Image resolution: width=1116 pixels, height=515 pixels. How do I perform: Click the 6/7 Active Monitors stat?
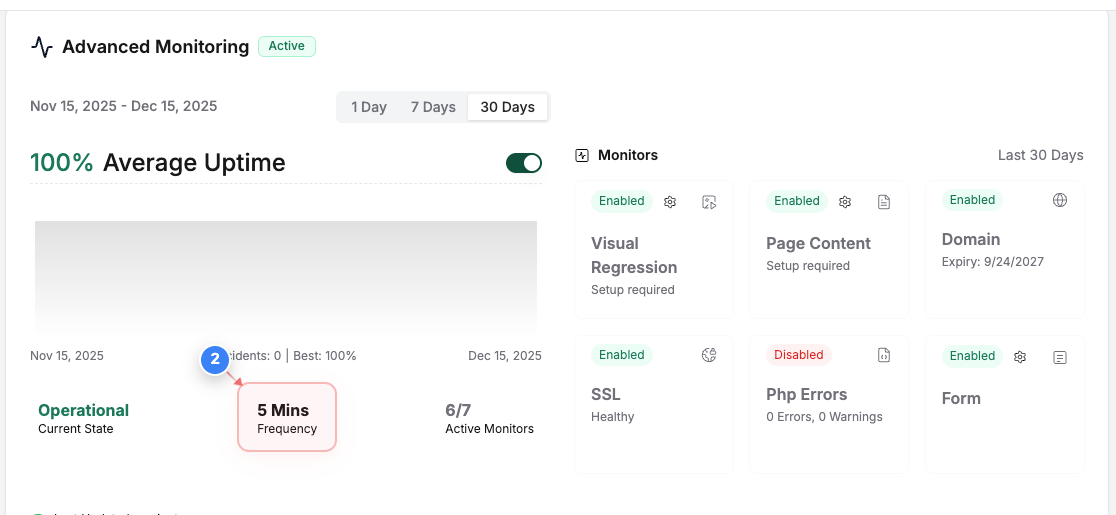pos(490,418)
